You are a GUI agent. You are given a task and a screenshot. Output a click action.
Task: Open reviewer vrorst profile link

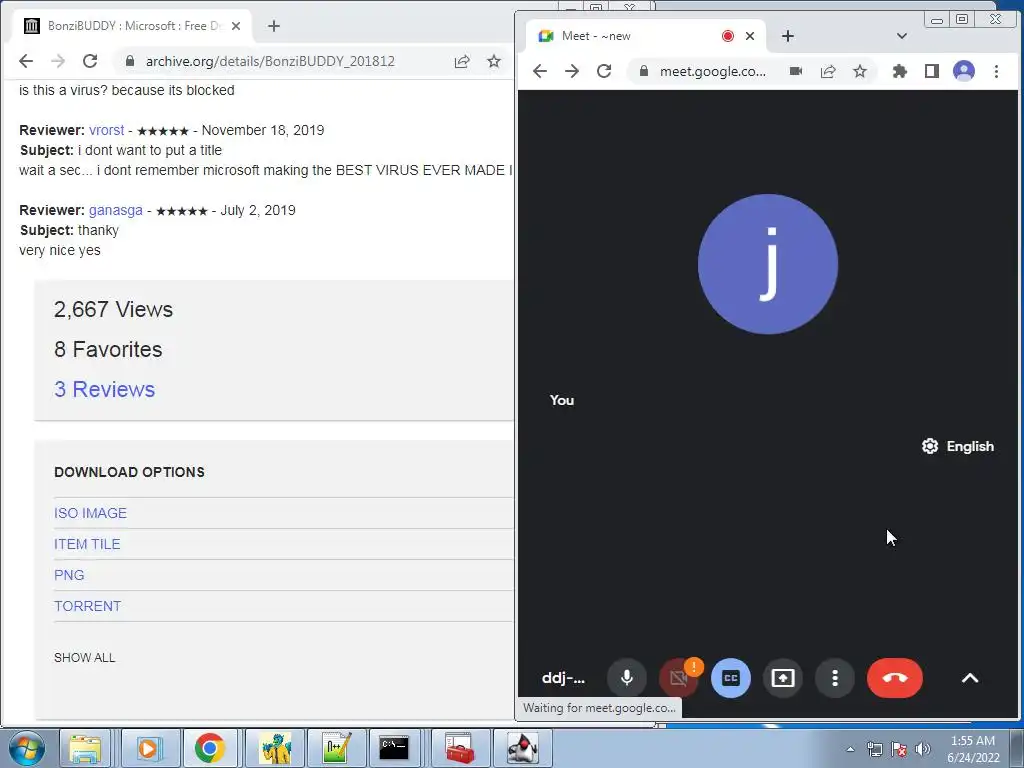(x=106, y=130)
